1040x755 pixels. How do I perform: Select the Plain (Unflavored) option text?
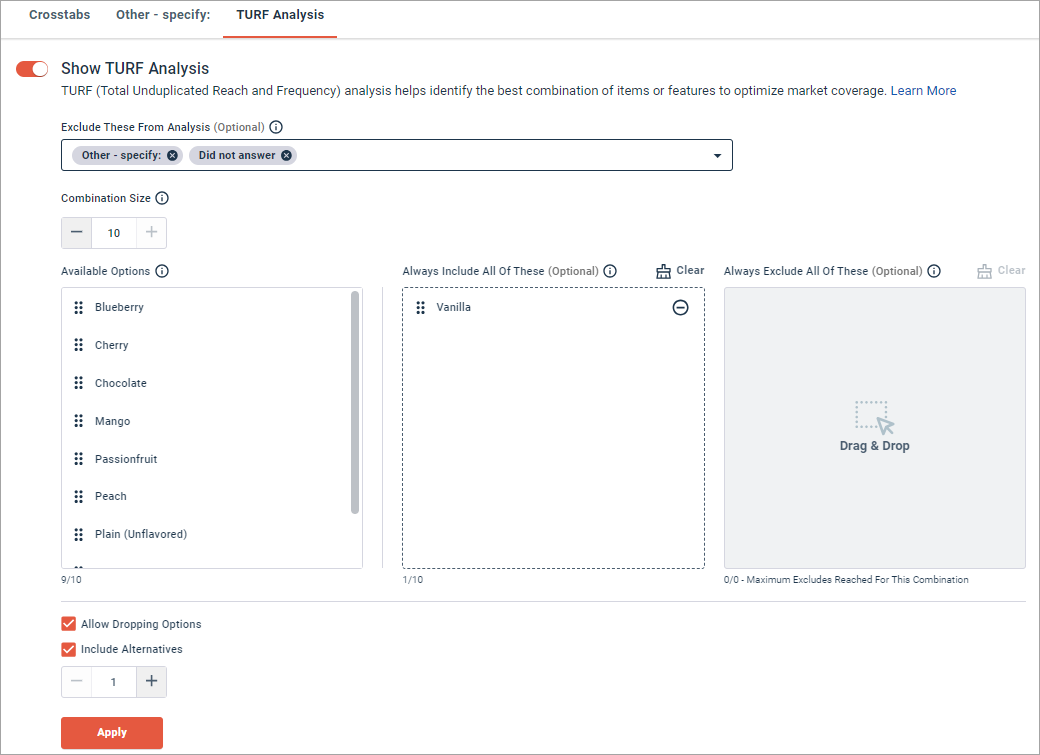(141, 534)
